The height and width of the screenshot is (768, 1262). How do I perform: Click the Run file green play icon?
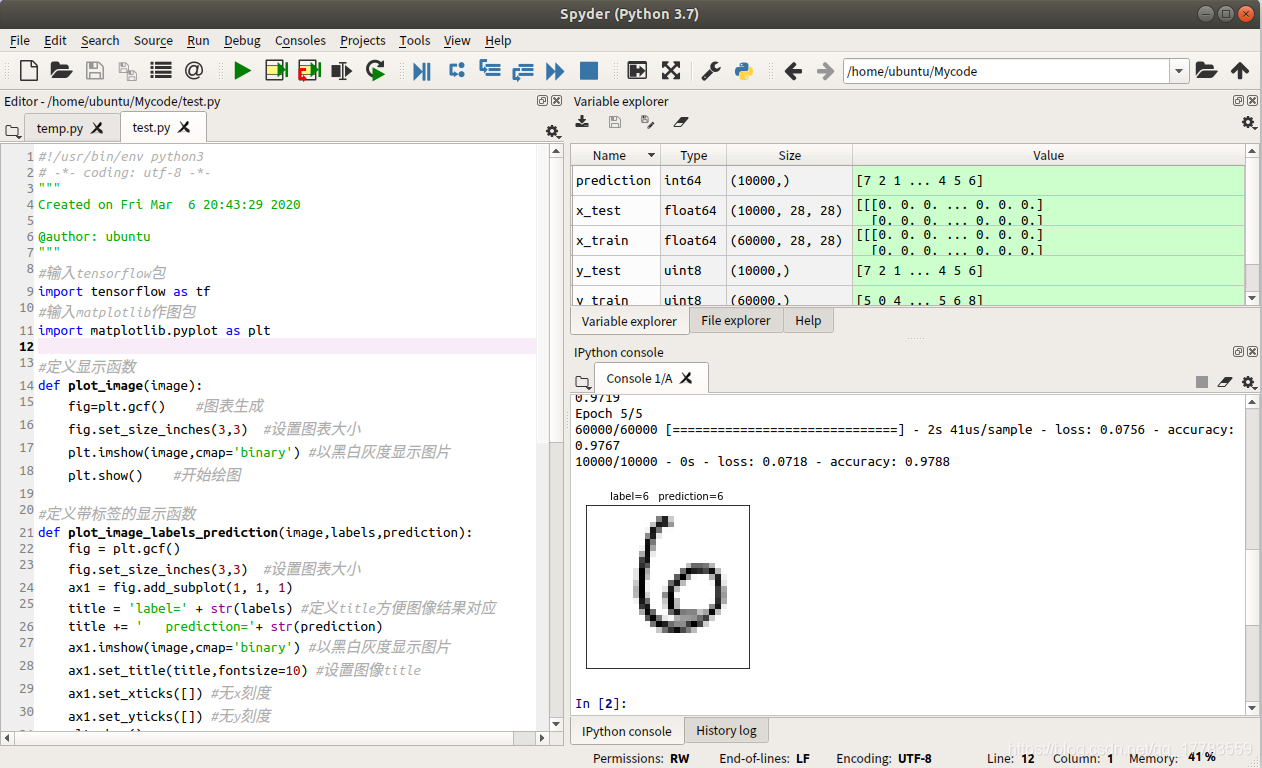[x=242, y=71]
